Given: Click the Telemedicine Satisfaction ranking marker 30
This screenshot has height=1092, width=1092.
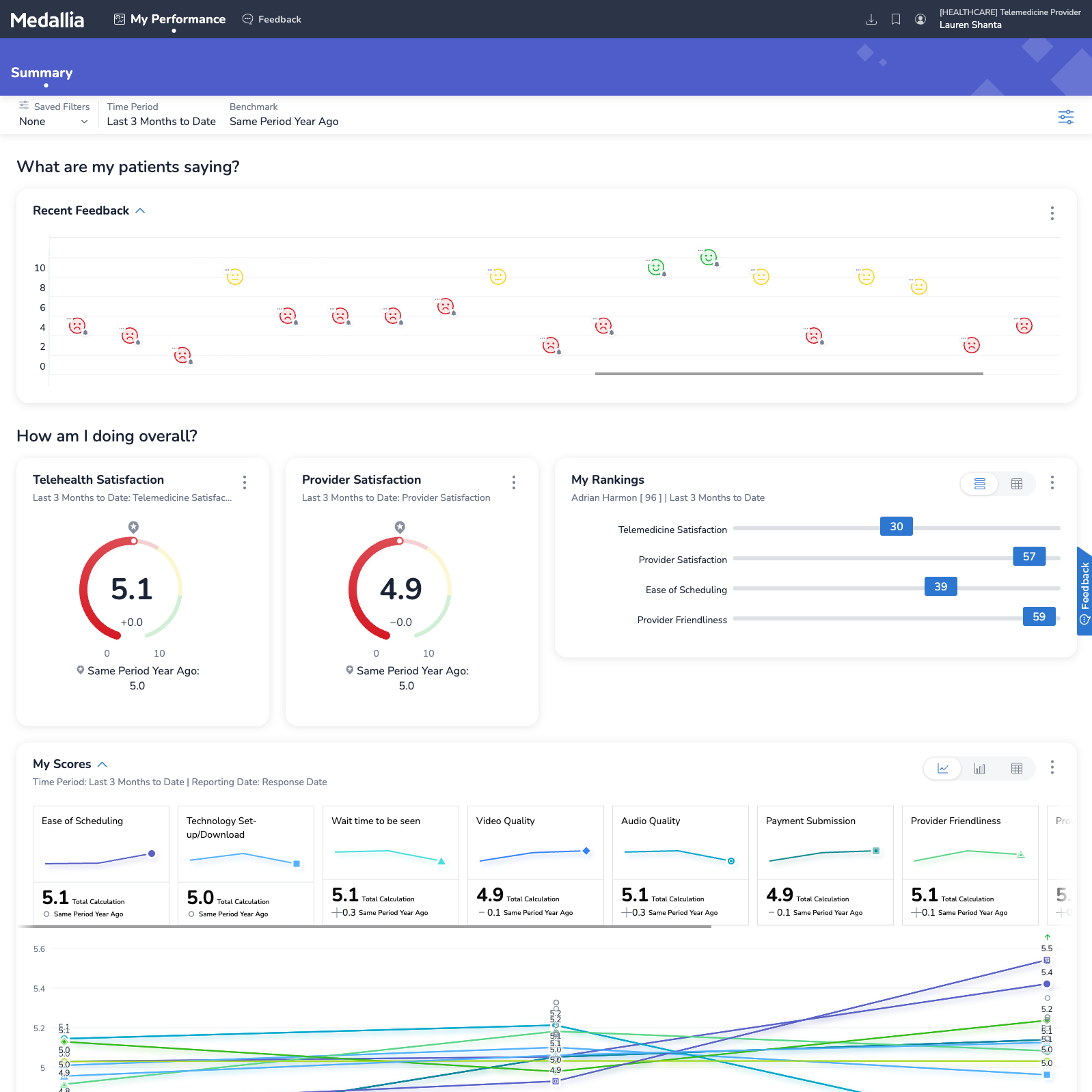Looking at the screenshot, I should 896,527.
